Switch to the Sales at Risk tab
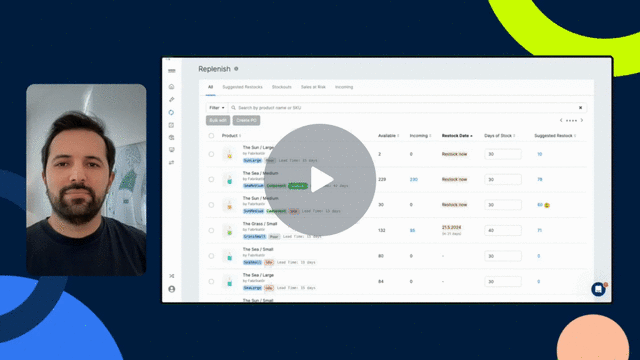This screenshot has height=360, width=640. click(313, 87)
